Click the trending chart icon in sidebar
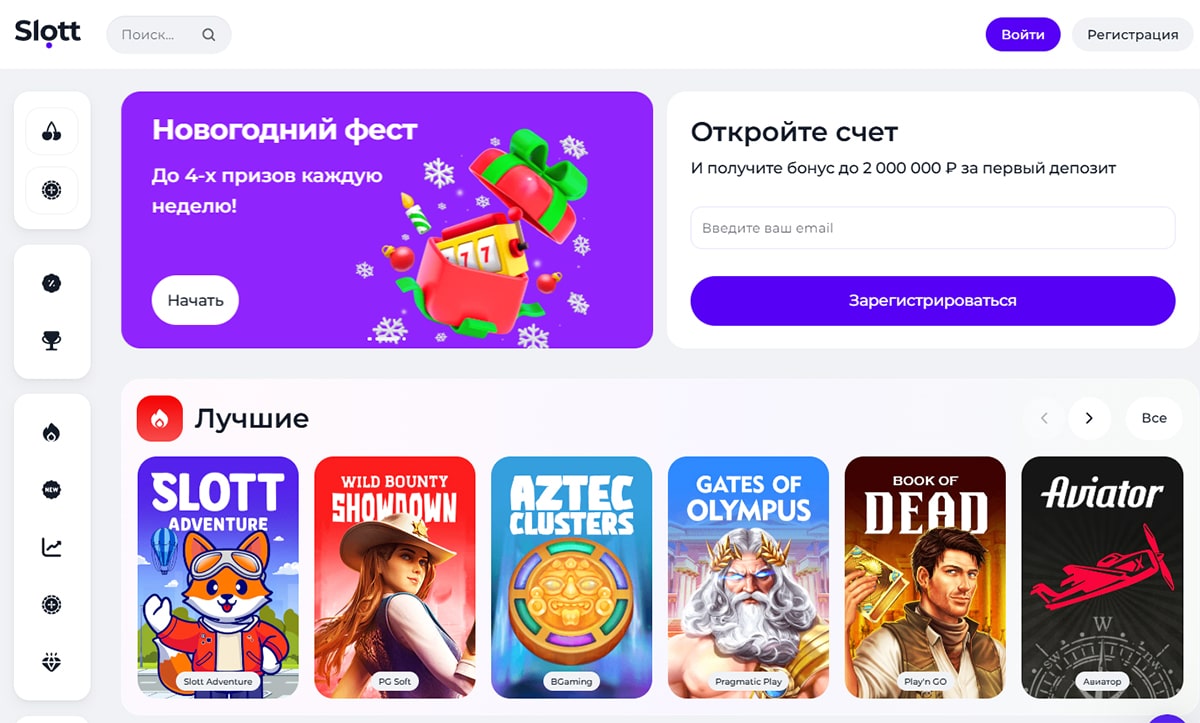This screenshot has height=723, width=1200. [52, 547]
